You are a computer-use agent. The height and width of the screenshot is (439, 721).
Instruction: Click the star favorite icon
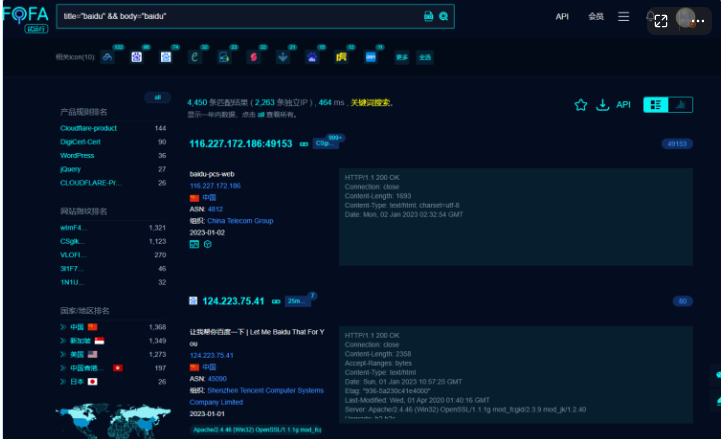click(581, 105)
